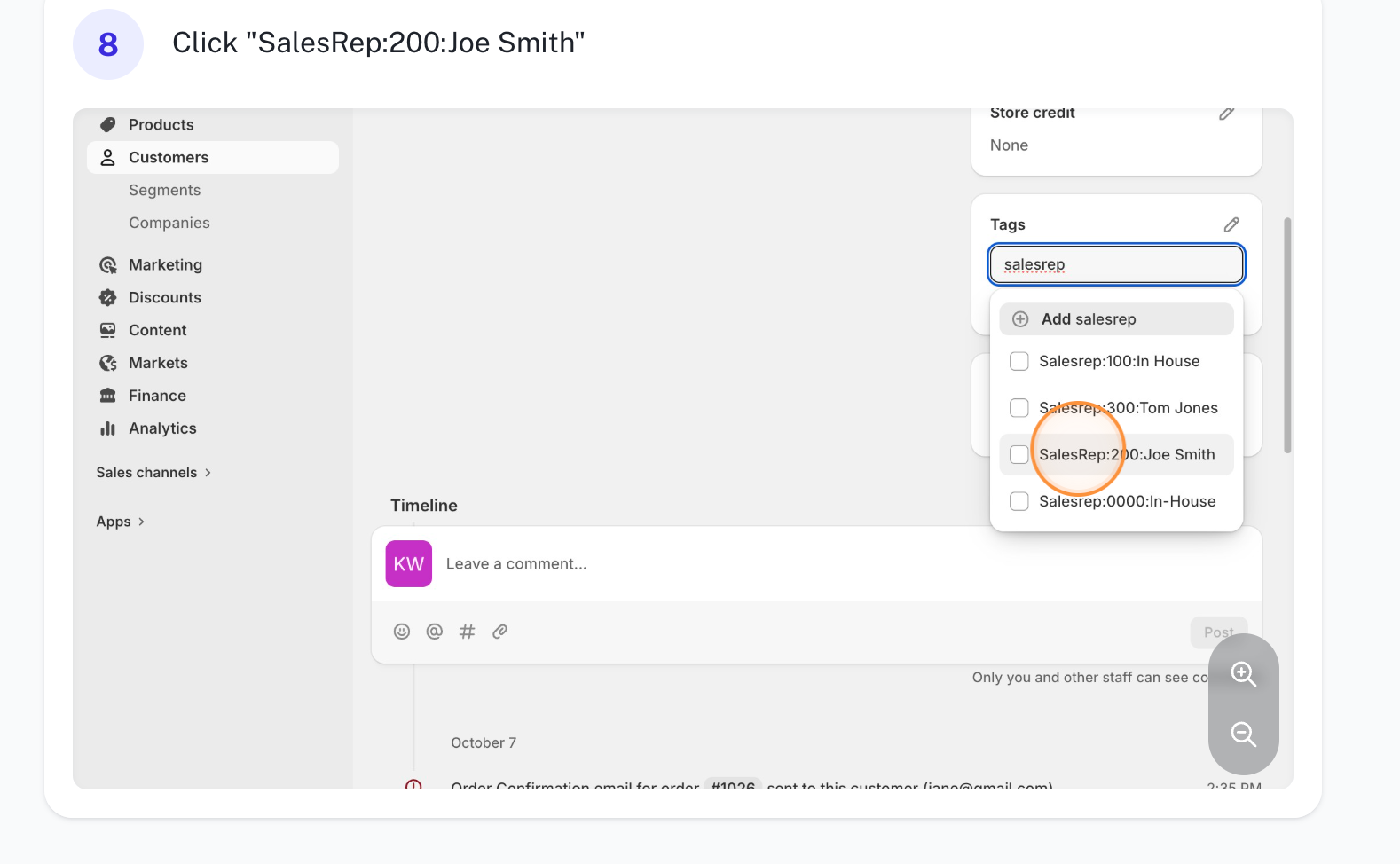This screenshot has width=1400, height=864.
Task: Click the @ mention icon
Action: tap(435, 632)
